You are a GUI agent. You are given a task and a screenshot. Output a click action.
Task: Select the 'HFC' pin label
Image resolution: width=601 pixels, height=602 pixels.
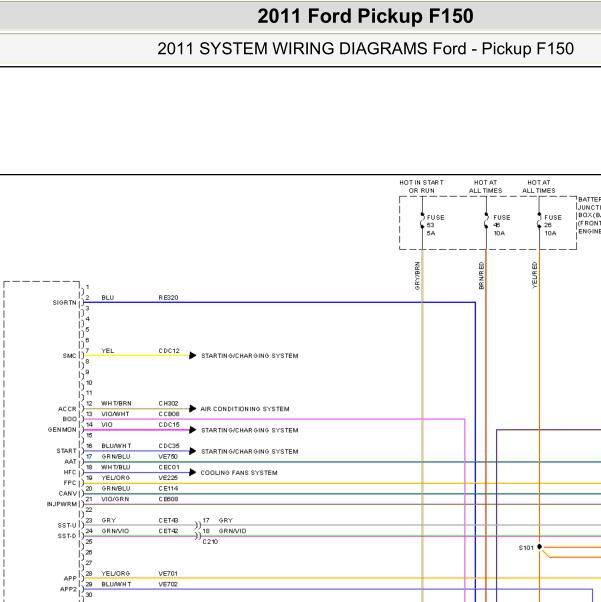[70, 472]
